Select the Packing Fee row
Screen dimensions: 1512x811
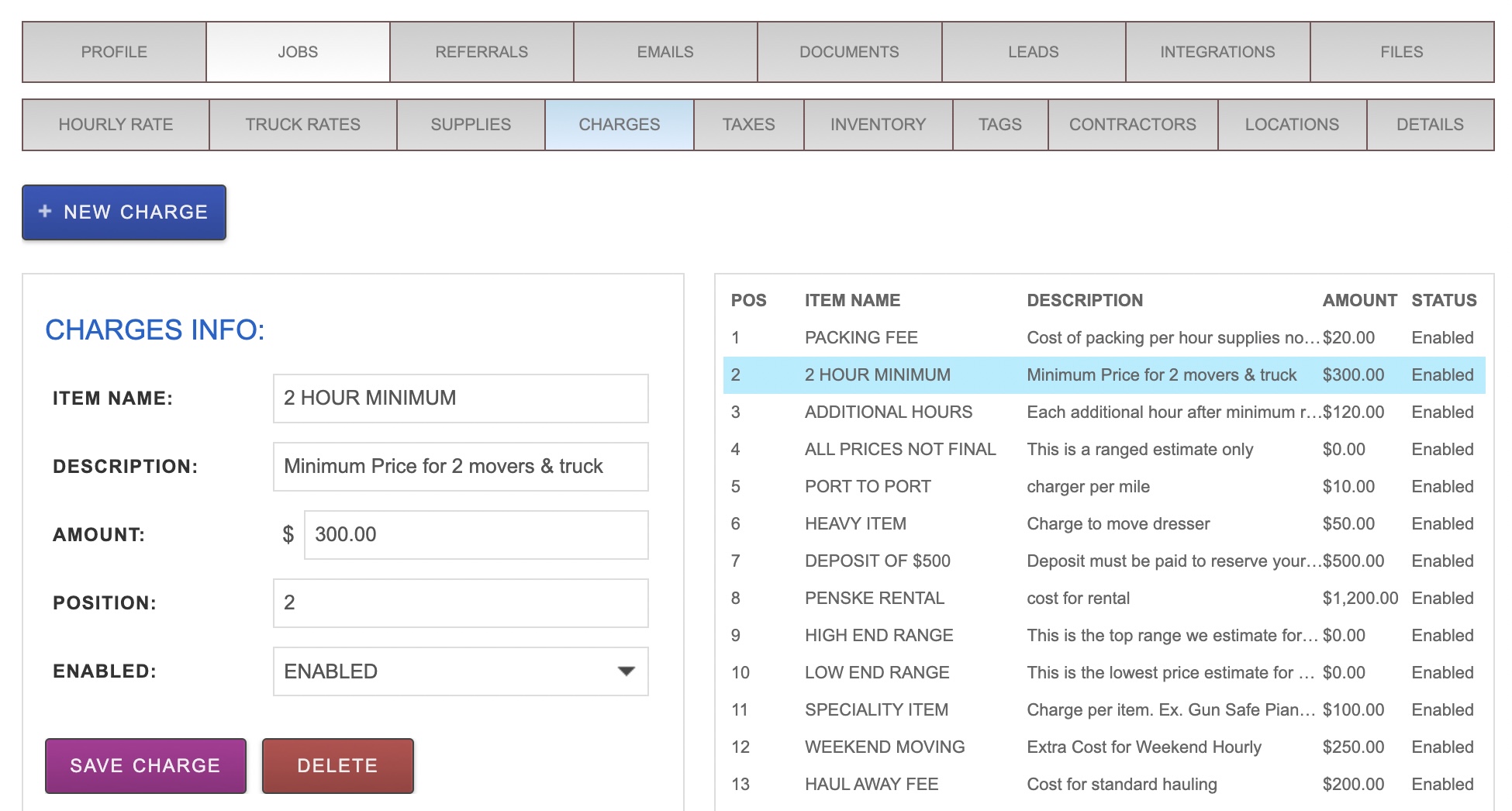861,338
